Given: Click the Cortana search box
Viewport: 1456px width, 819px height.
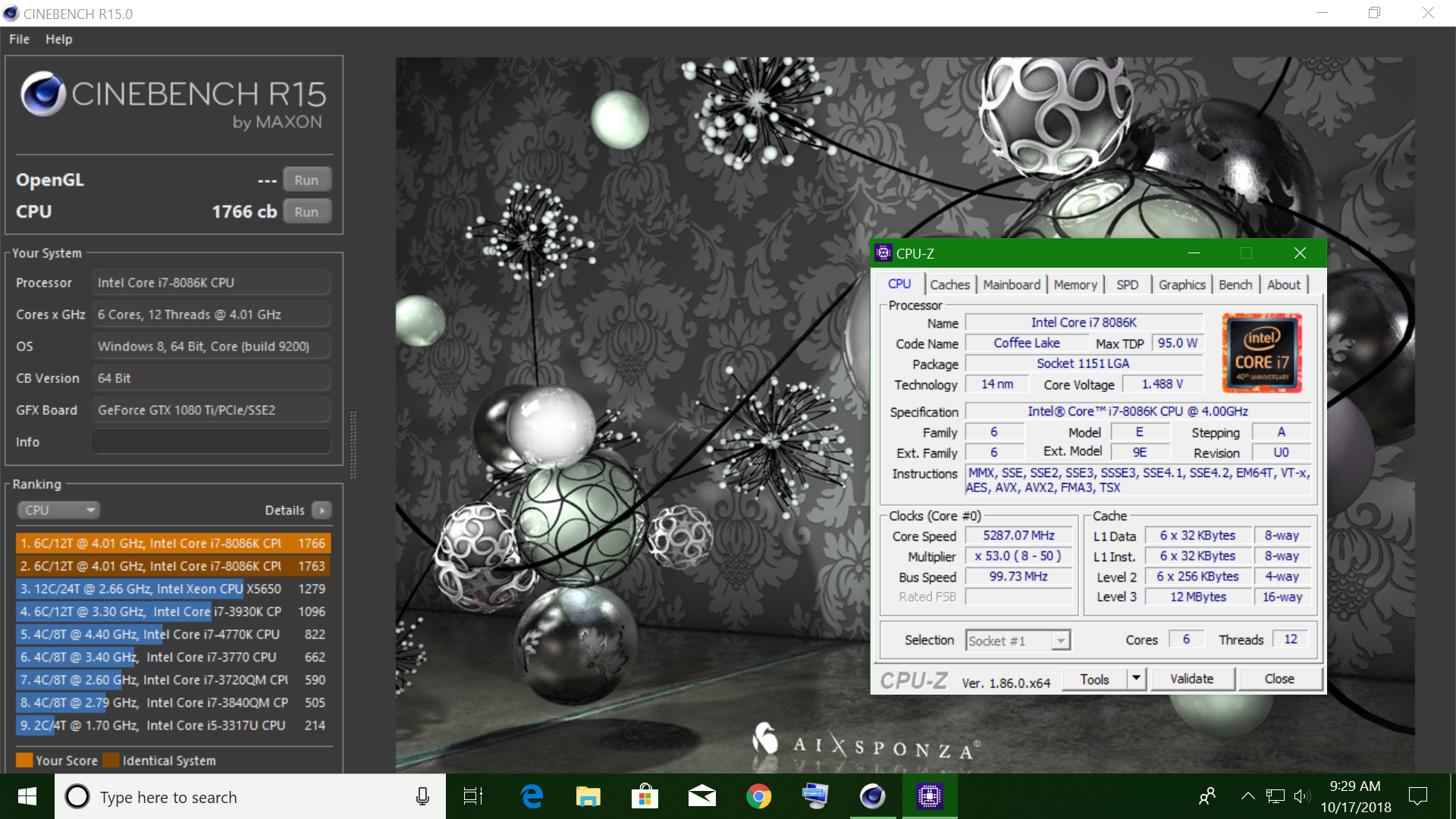Looking at the screenshot, I should (250, 797).
